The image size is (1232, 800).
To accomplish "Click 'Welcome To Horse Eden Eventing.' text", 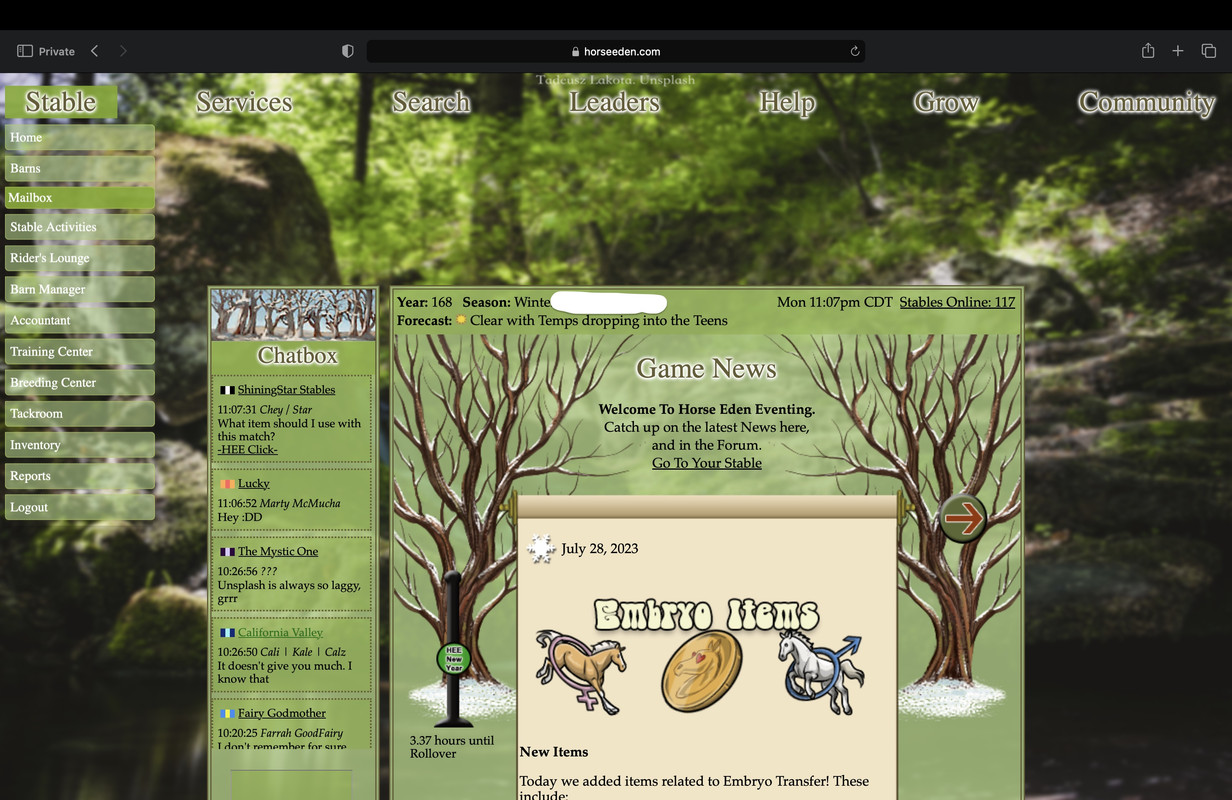I will [707, 409].
